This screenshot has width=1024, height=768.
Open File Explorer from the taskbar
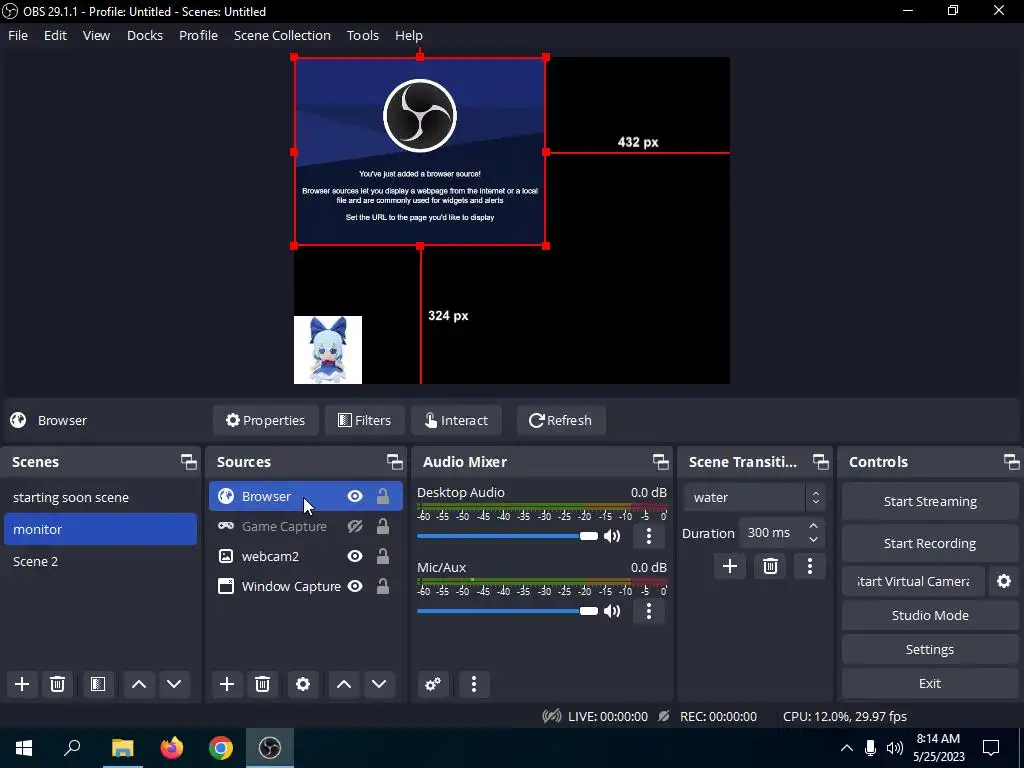(122, 748)
